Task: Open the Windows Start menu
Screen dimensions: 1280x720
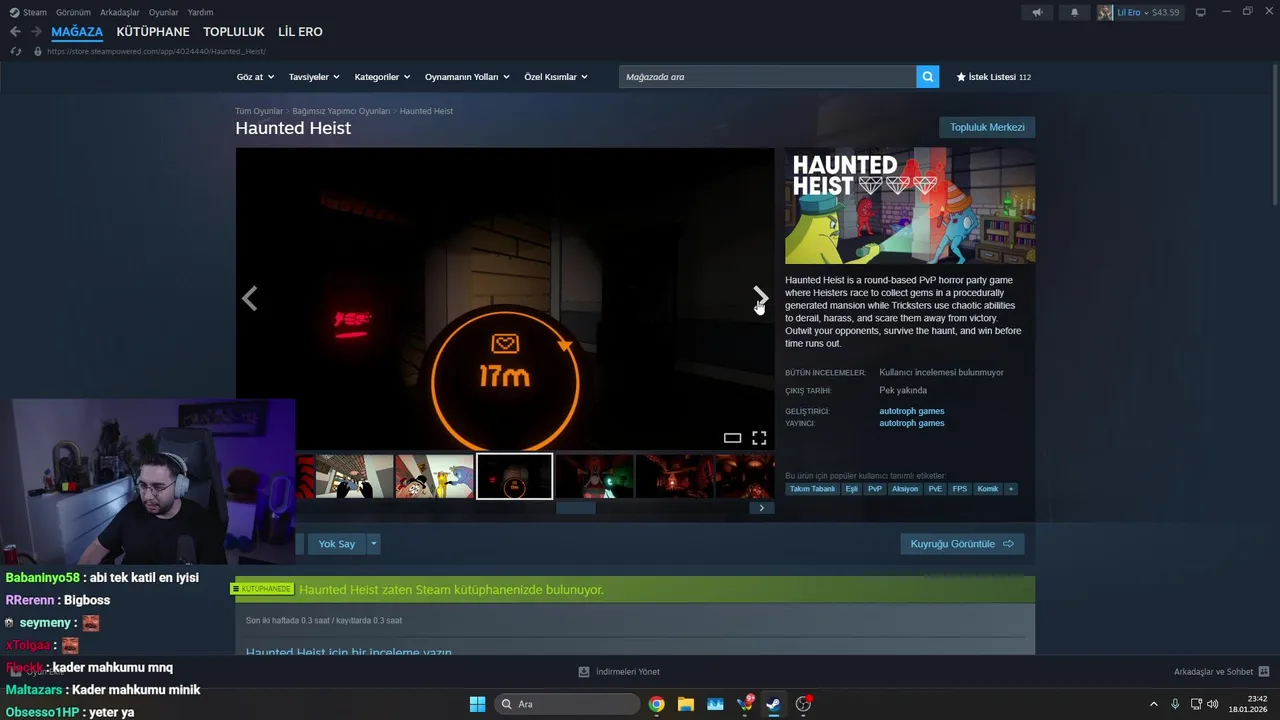Action: click(477, 704)
